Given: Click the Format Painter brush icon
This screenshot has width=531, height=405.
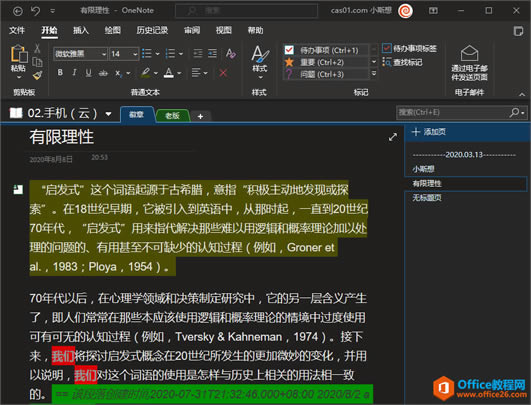Looking at the screenshot, I should [x=37, y=75].
